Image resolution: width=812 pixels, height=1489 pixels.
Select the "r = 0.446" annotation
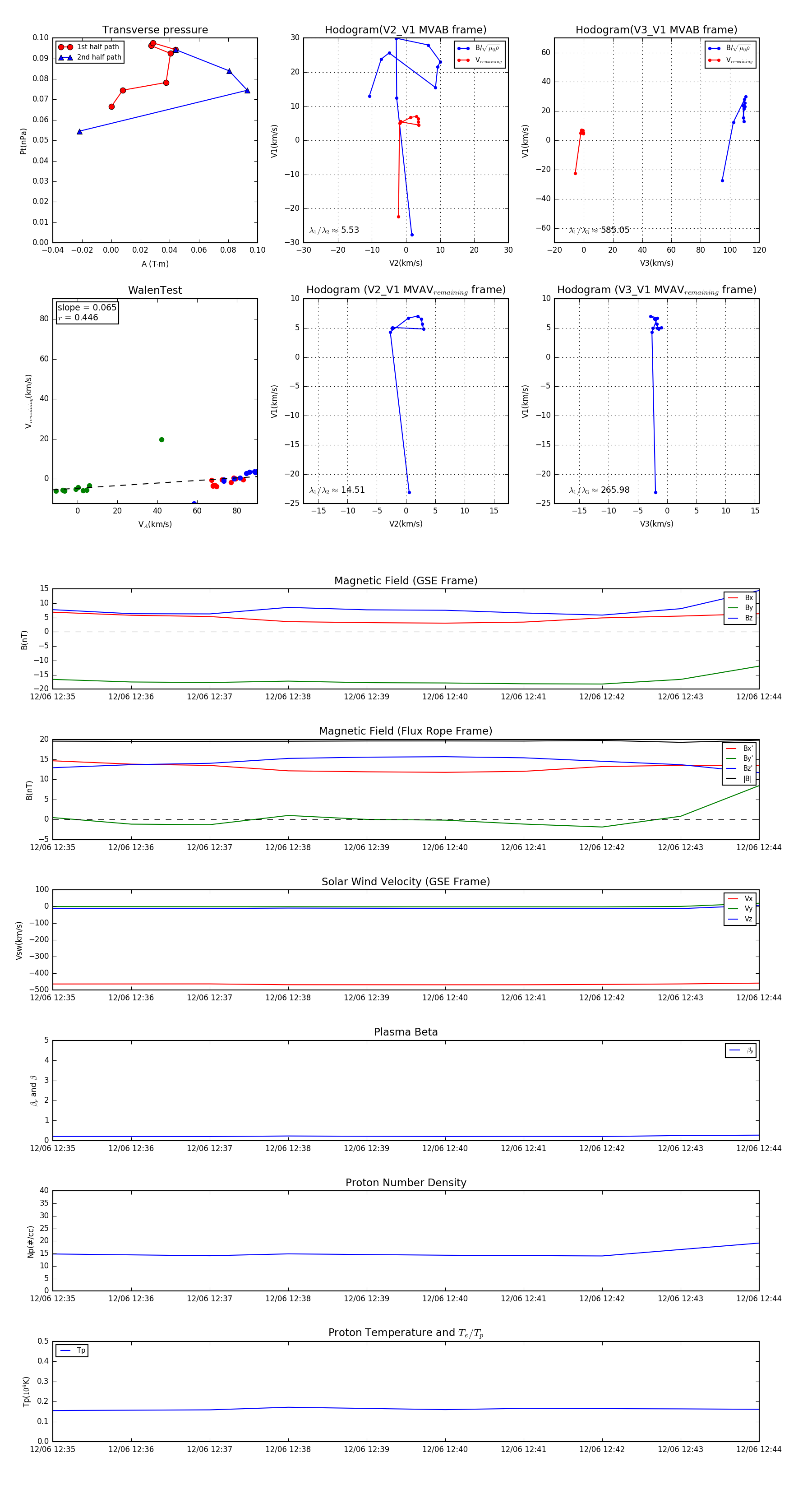78,317
